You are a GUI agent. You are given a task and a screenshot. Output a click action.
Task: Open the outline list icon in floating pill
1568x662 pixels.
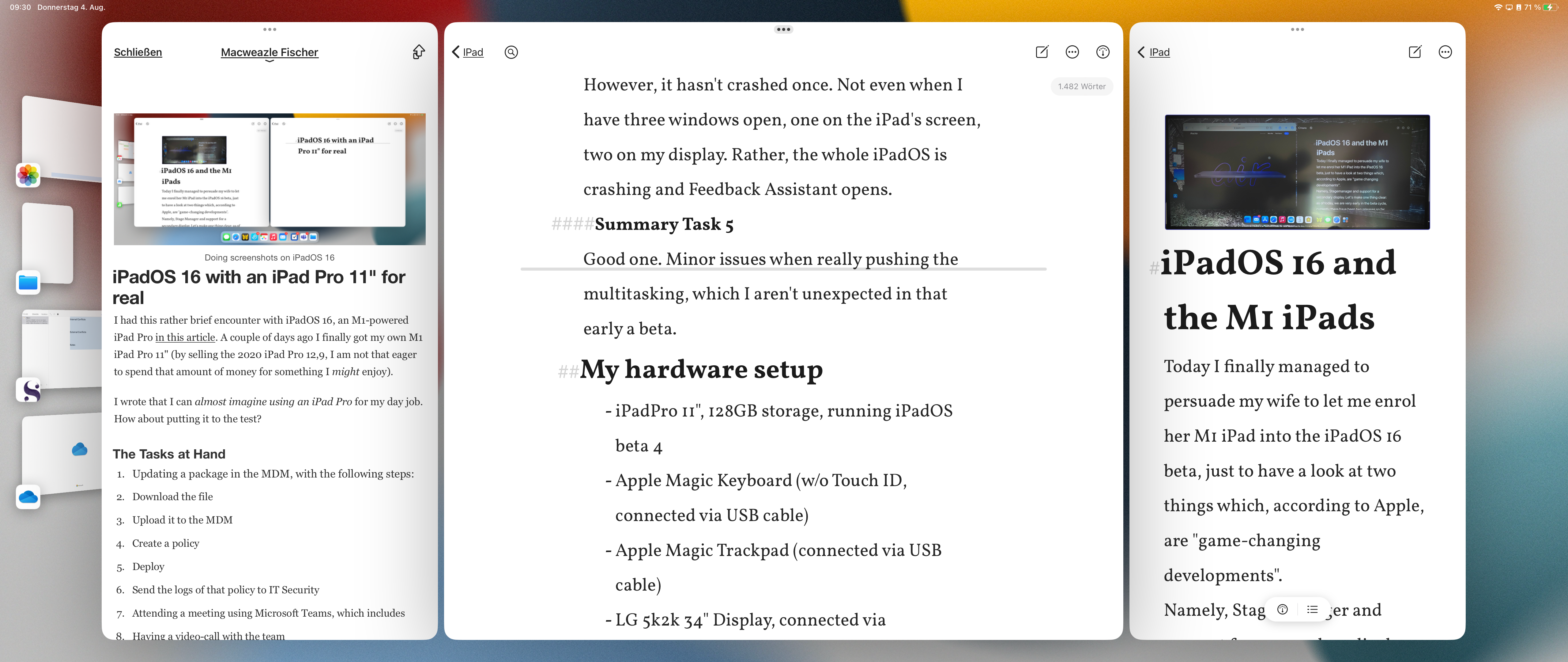(x=1312, y=609)
